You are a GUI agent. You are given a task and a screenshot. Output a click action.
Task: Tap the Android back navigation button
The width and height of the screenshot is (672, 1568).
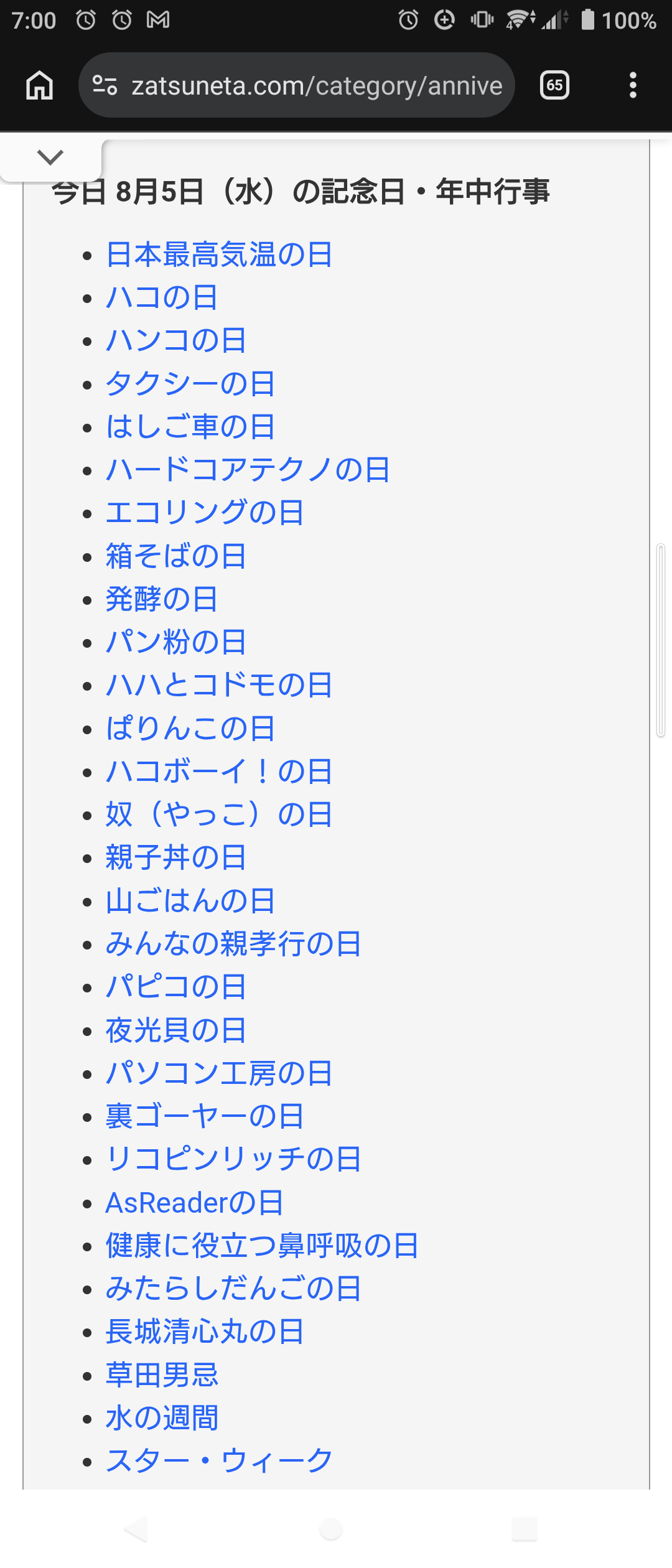click(136, 1529)
